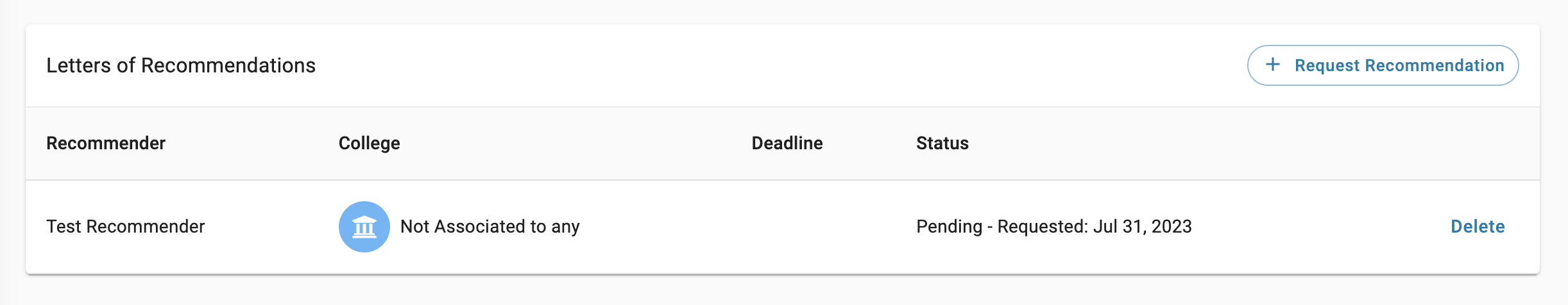Click the Request Recommendation button
1568x305 pixels.
point(1383,65)
